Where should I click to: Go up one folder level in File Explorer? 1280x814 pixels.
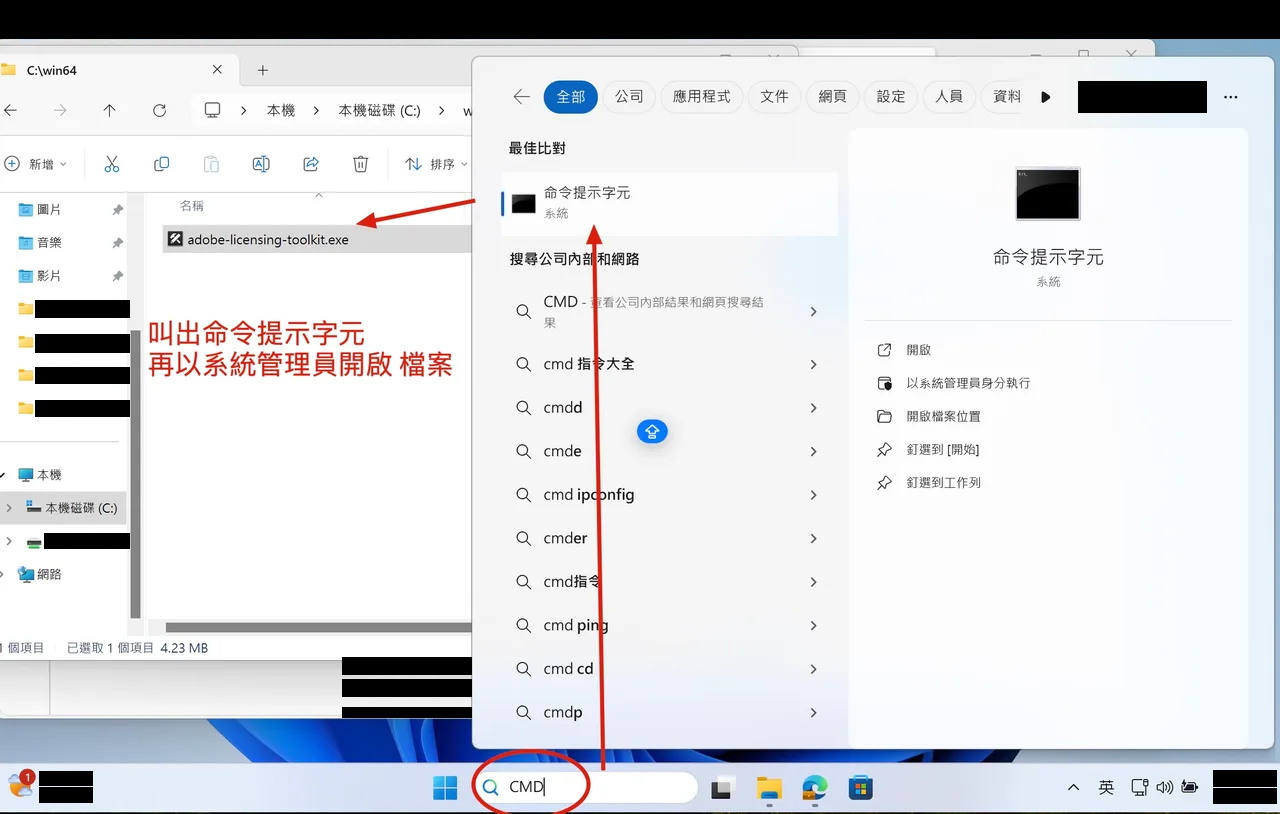[110, 111]
